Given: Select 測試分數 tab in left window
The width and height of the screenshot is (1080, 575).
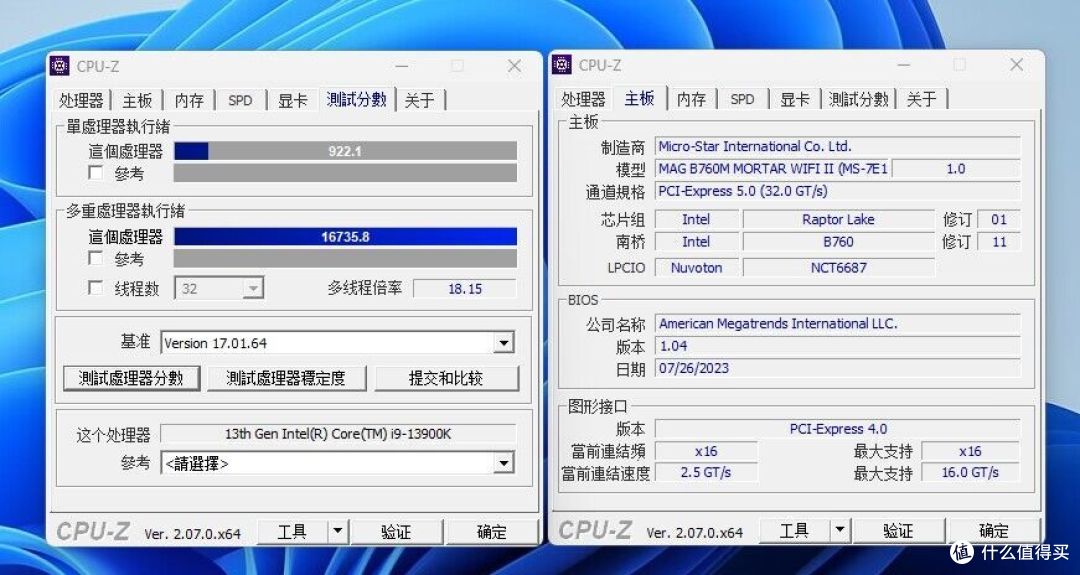Looking at the screenshot, I should pos(357,99).
